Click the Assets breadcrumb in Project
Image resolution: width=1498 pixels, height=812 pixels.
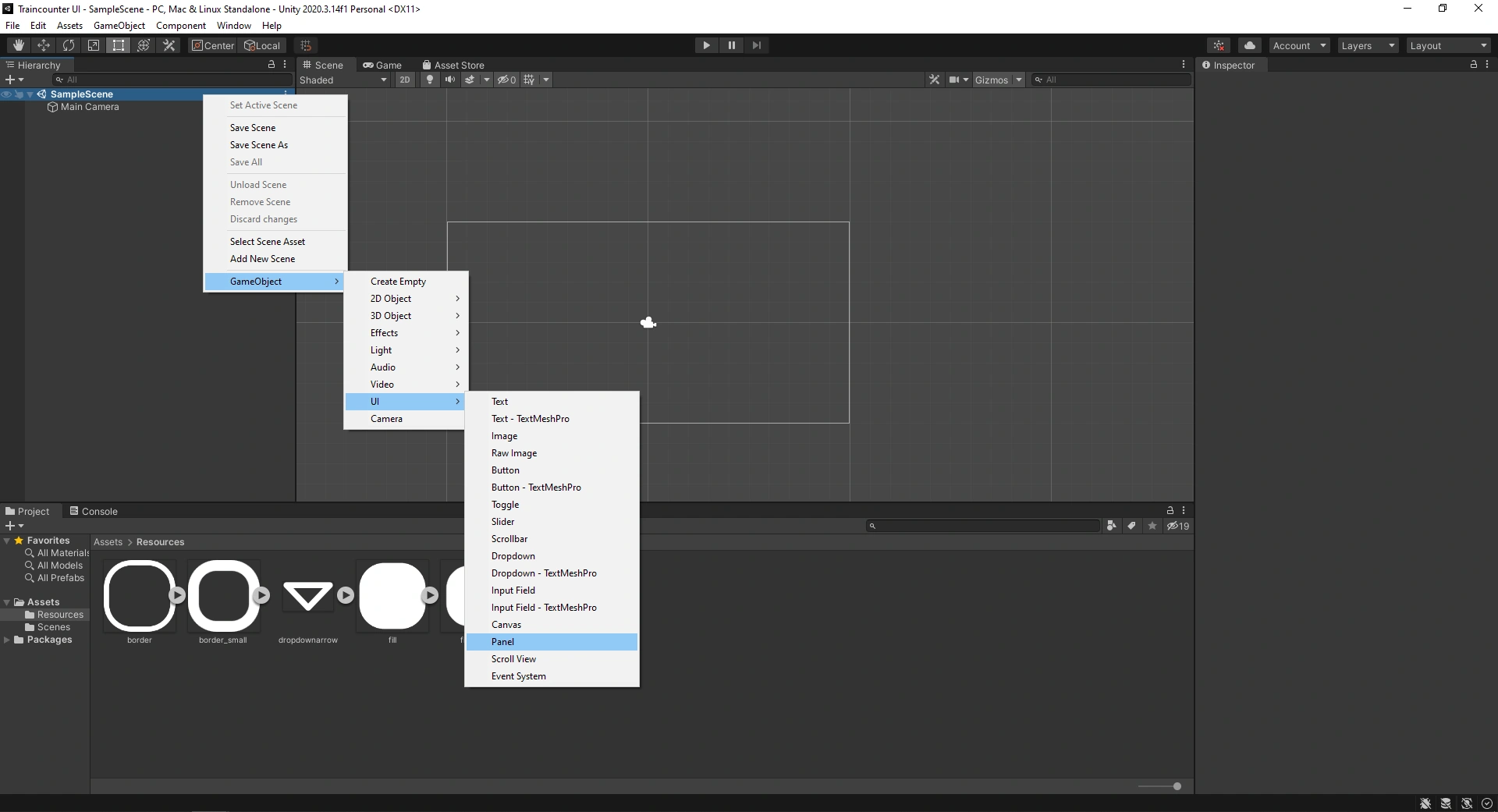(108, 542)
